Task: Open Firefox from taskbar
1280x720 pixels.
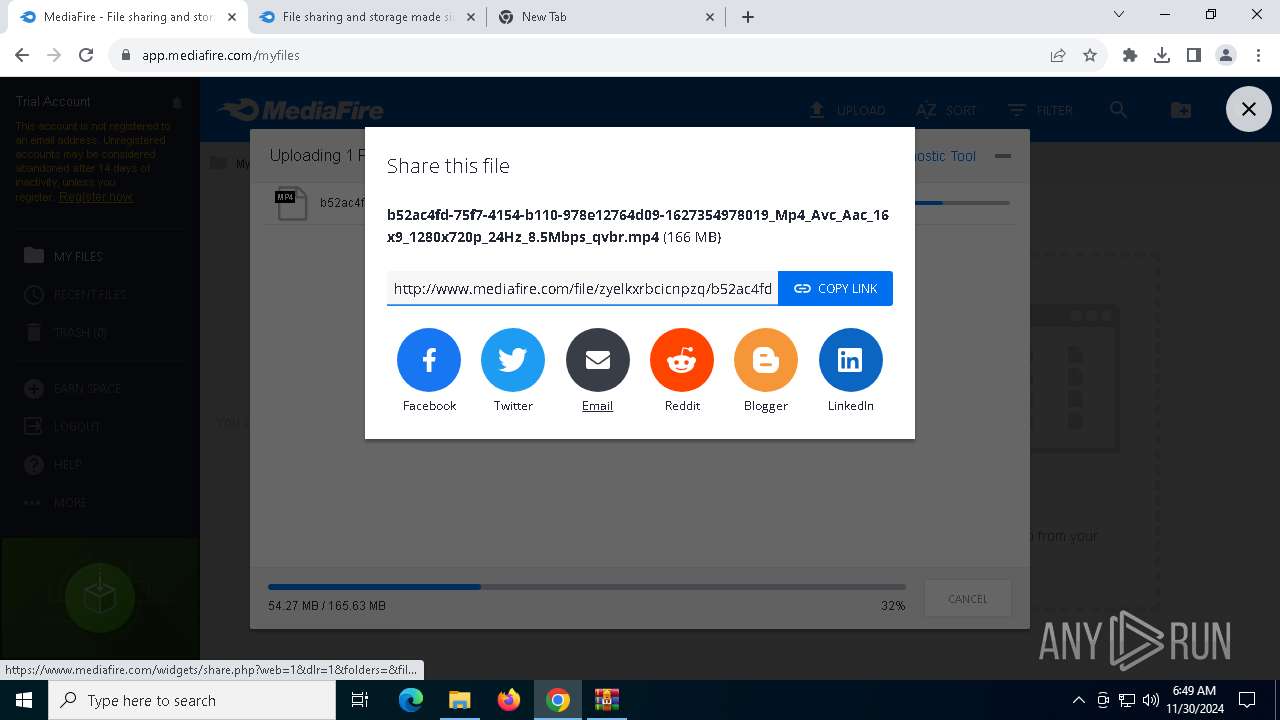Action: [x=509, y=700]
